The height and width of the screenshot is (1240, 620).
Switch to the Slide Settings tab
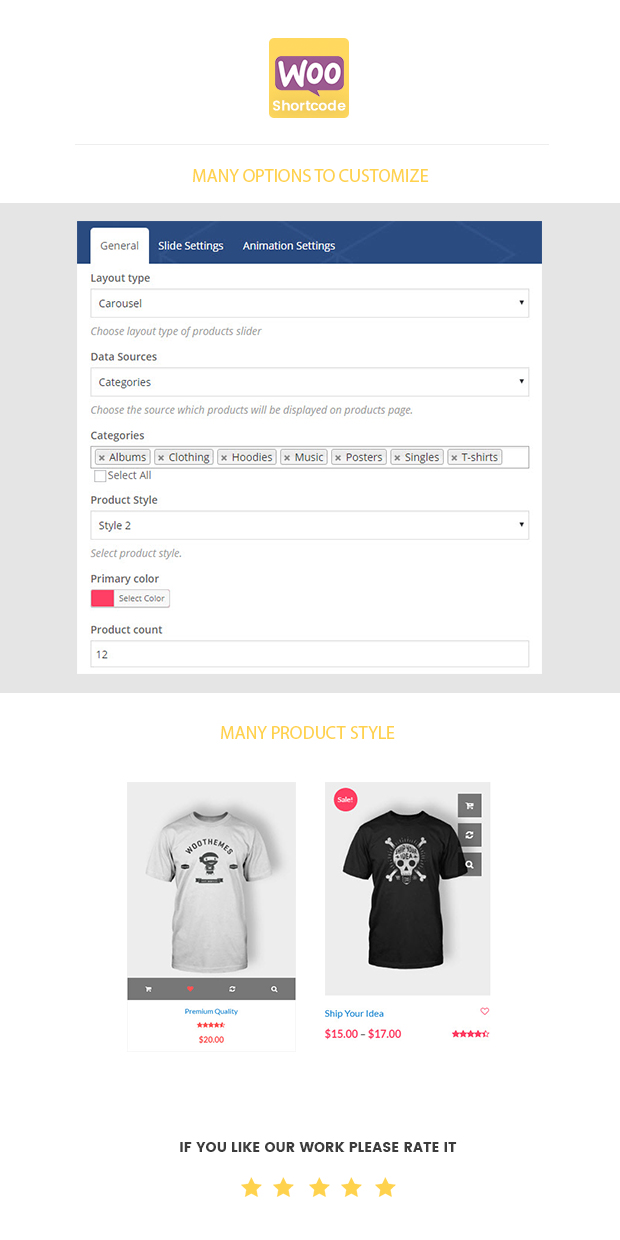(x=191, y=246)
